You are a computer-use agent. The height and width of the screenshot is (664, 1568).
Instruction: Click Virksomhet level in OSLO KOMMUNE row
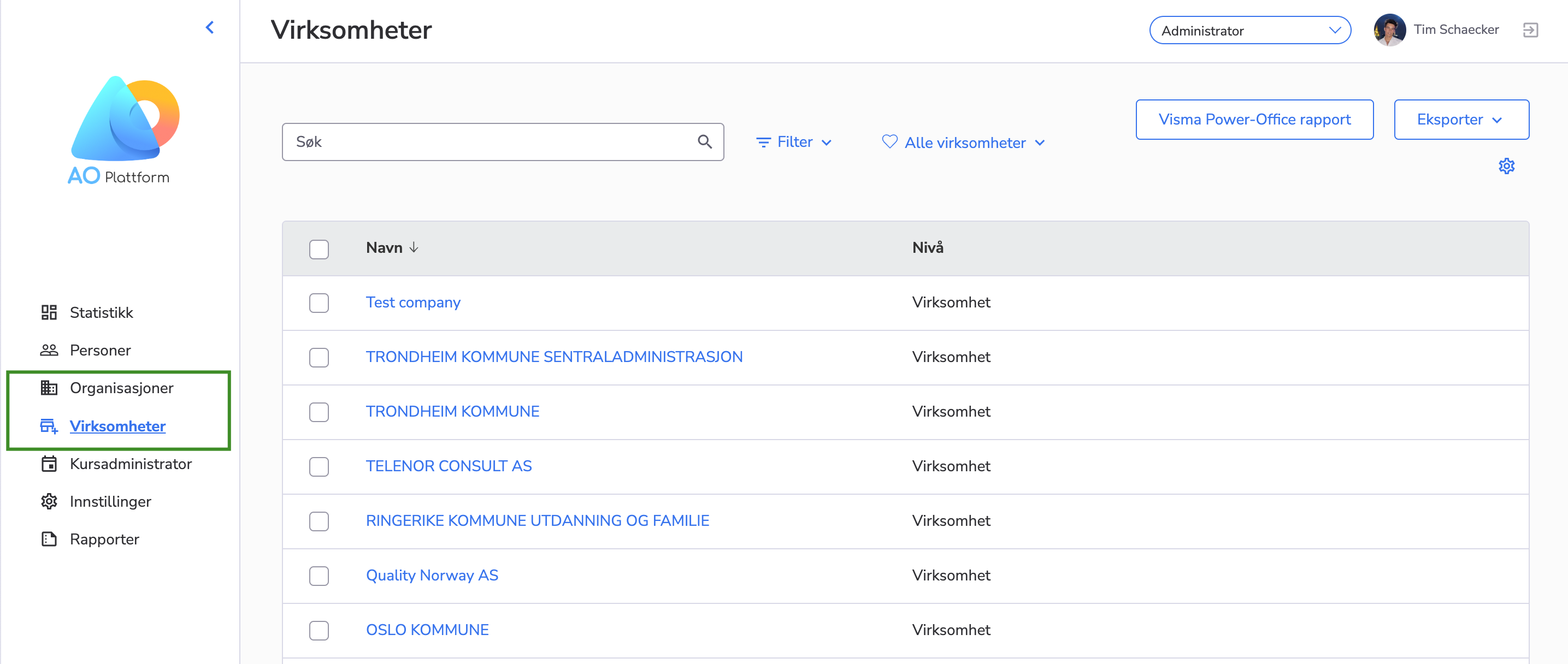pos(951,630)
